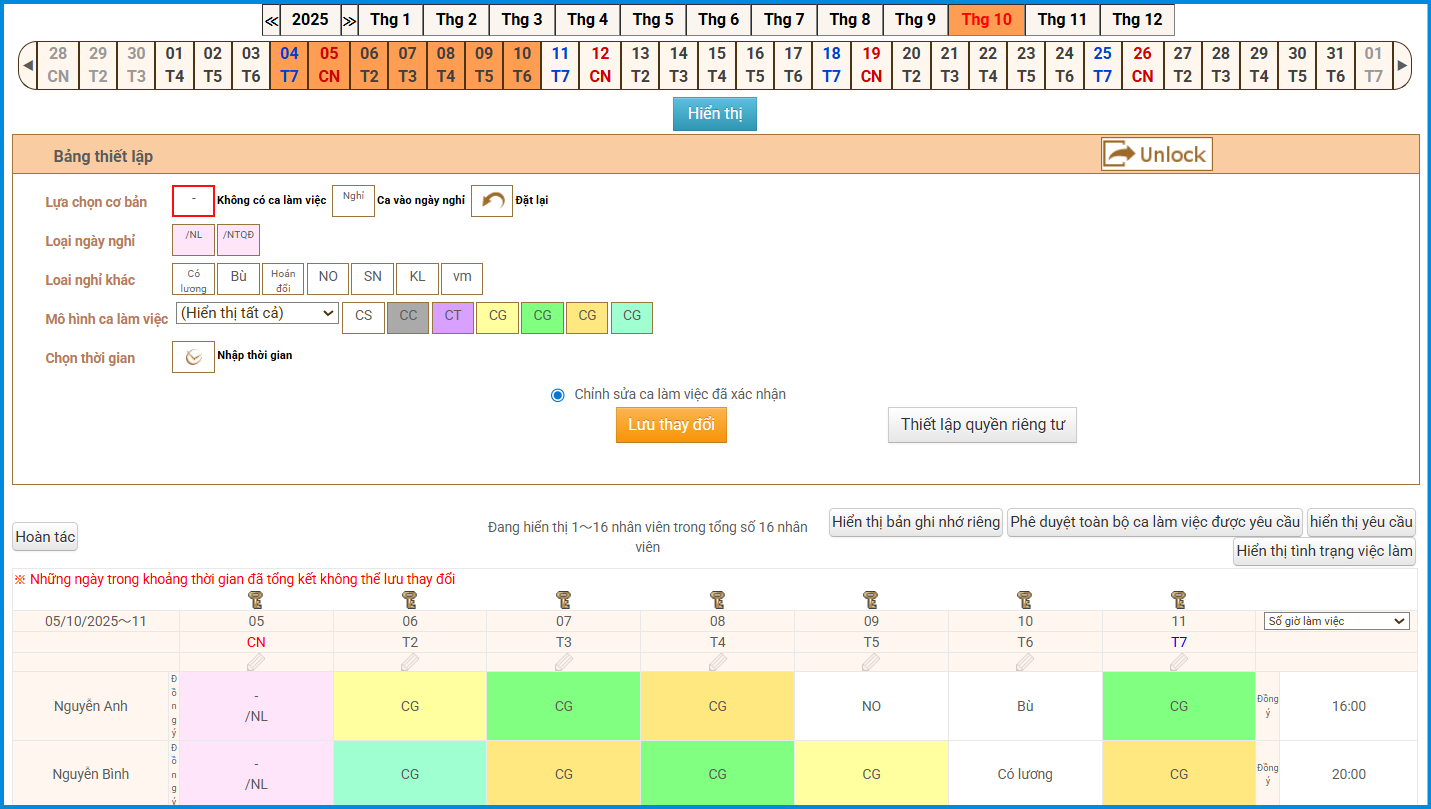Click the pencil edit icon under CN column
Viewport: 1431px width, 809px height.
click(256, 662)
